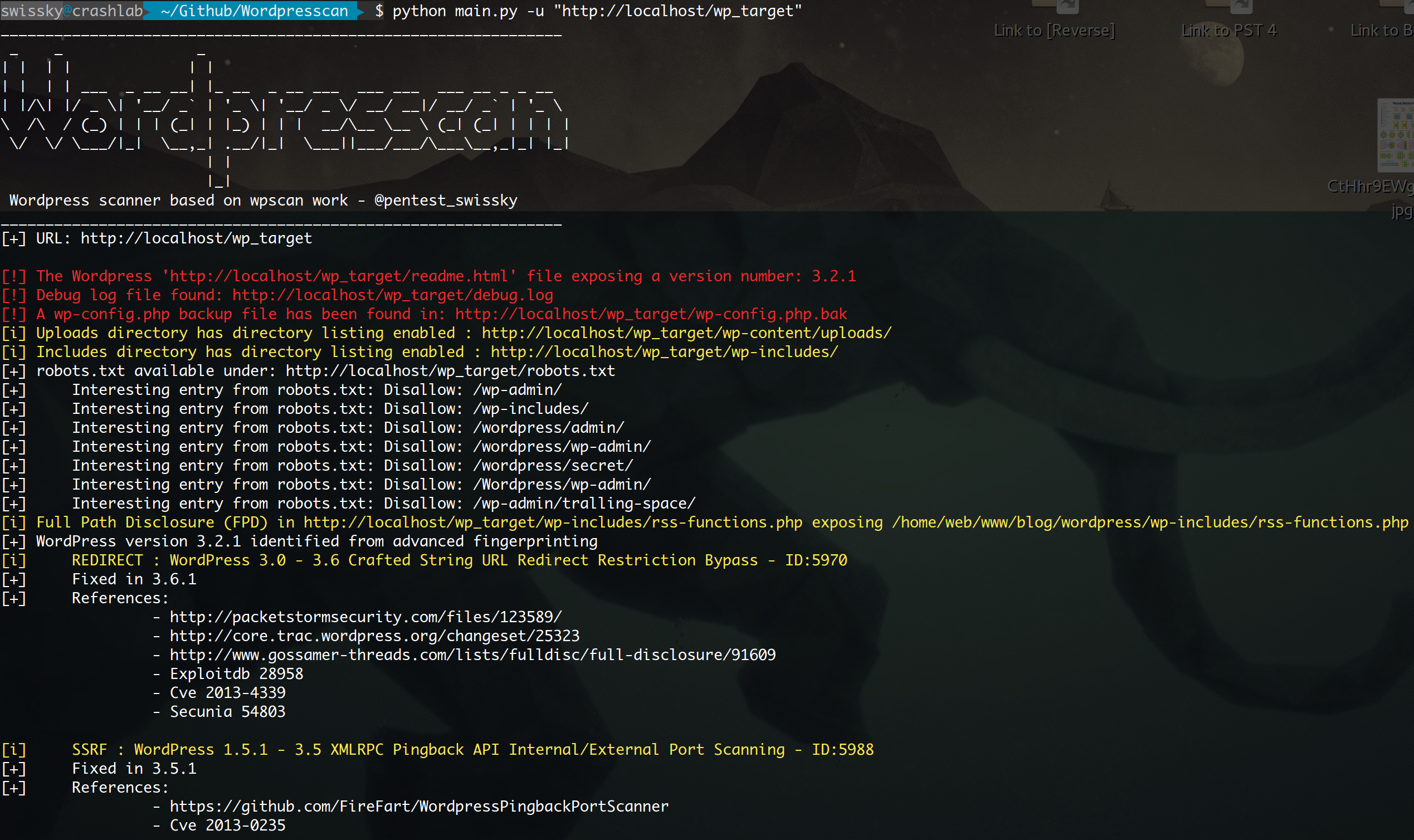
Task: Select the 'Disallow: /wordpress/admin/' entry
Action: click(504, 428)
